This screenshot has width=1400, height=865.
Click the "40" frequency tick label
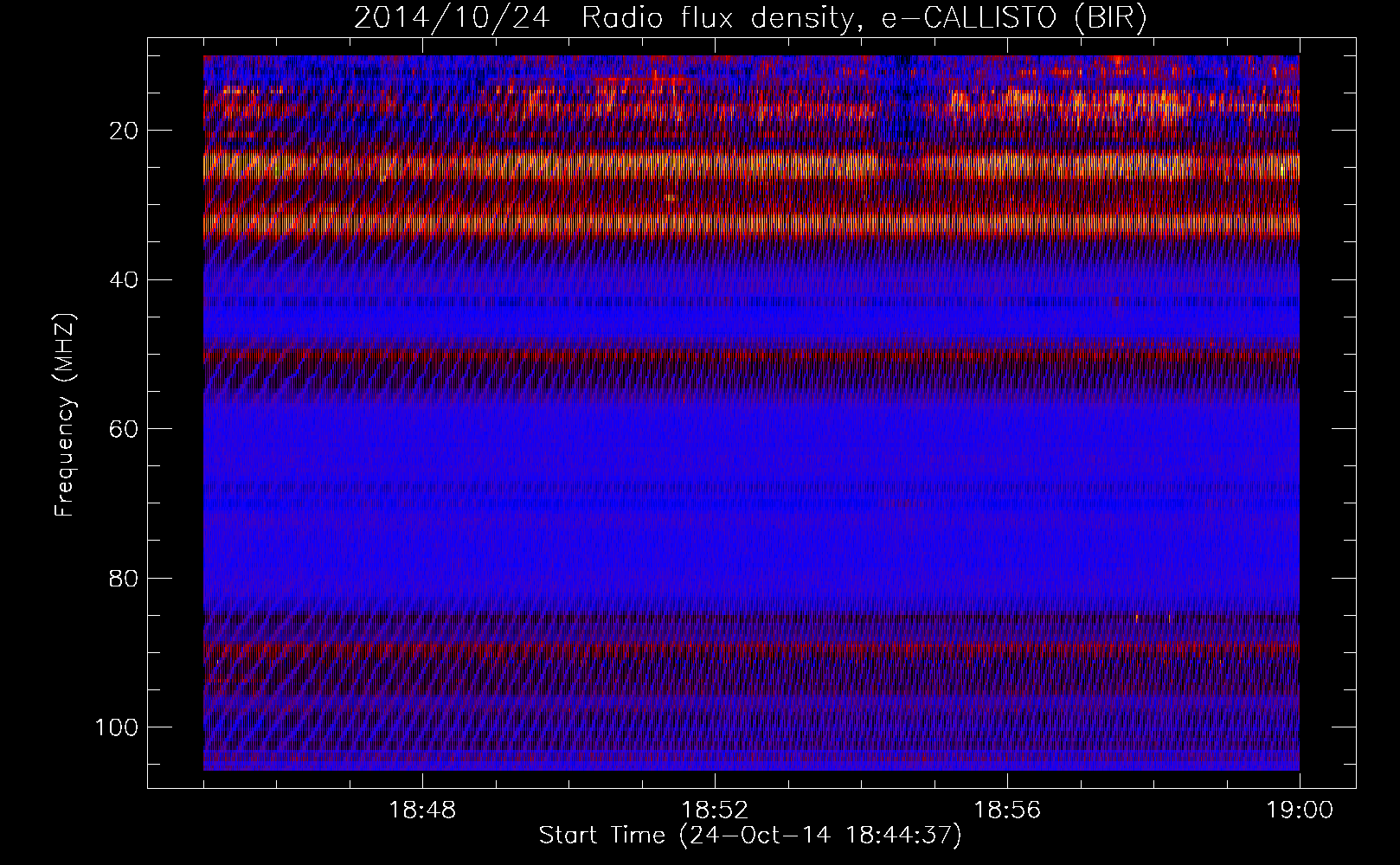tap(122, 279)
